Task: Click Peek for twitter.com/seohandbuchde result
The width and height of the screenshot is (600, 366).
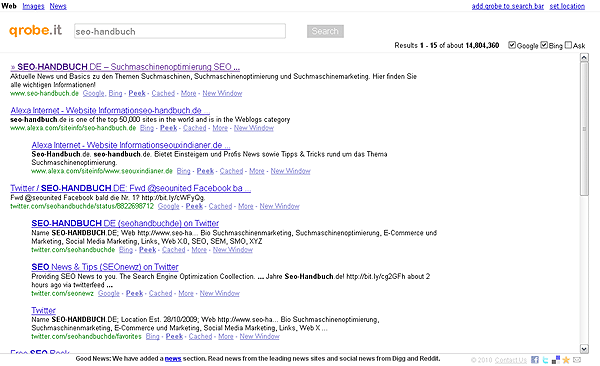Action: point(147,250)
